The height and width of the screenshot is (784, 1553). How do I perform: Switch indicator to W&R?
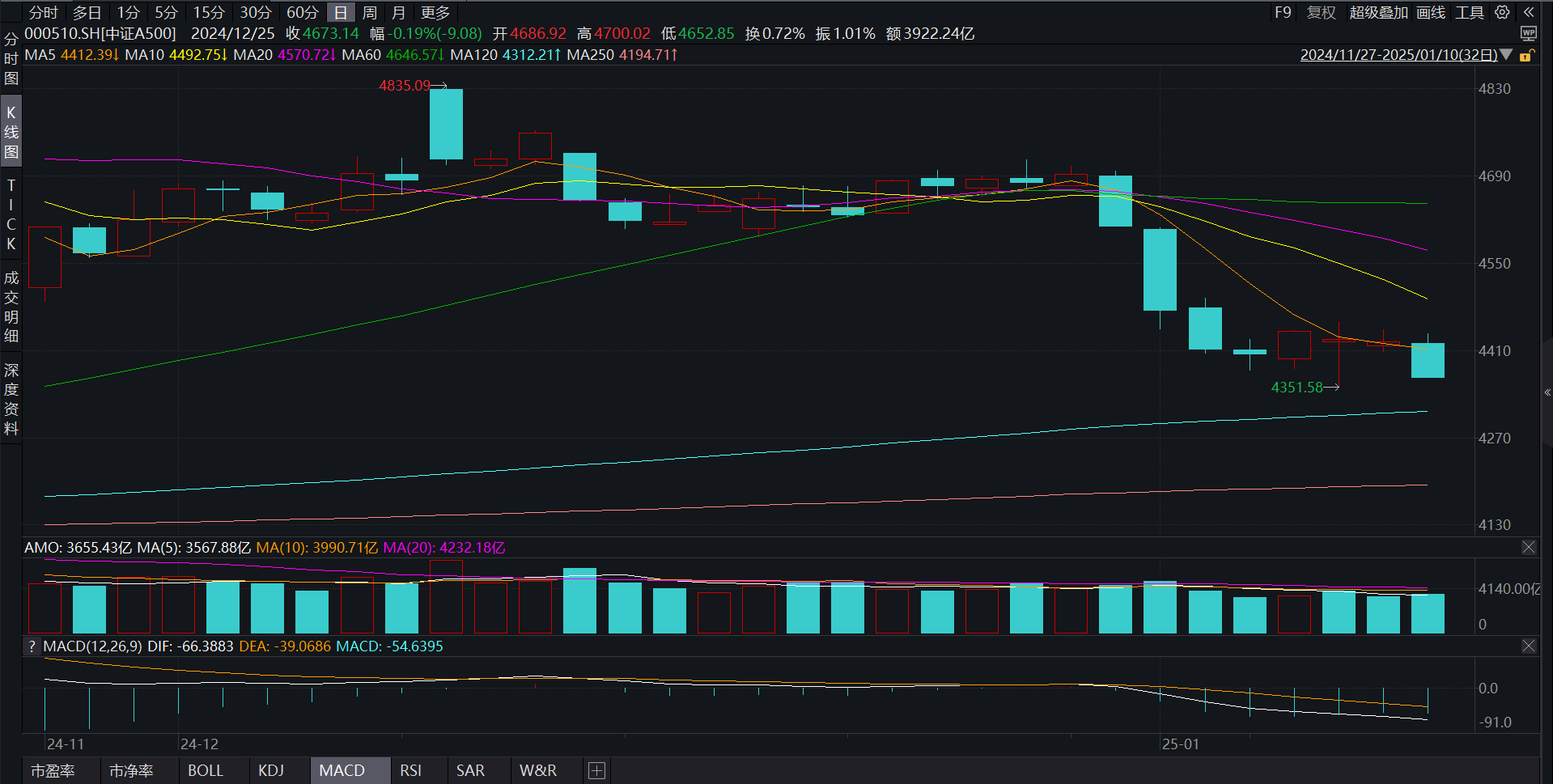point(538,771)
